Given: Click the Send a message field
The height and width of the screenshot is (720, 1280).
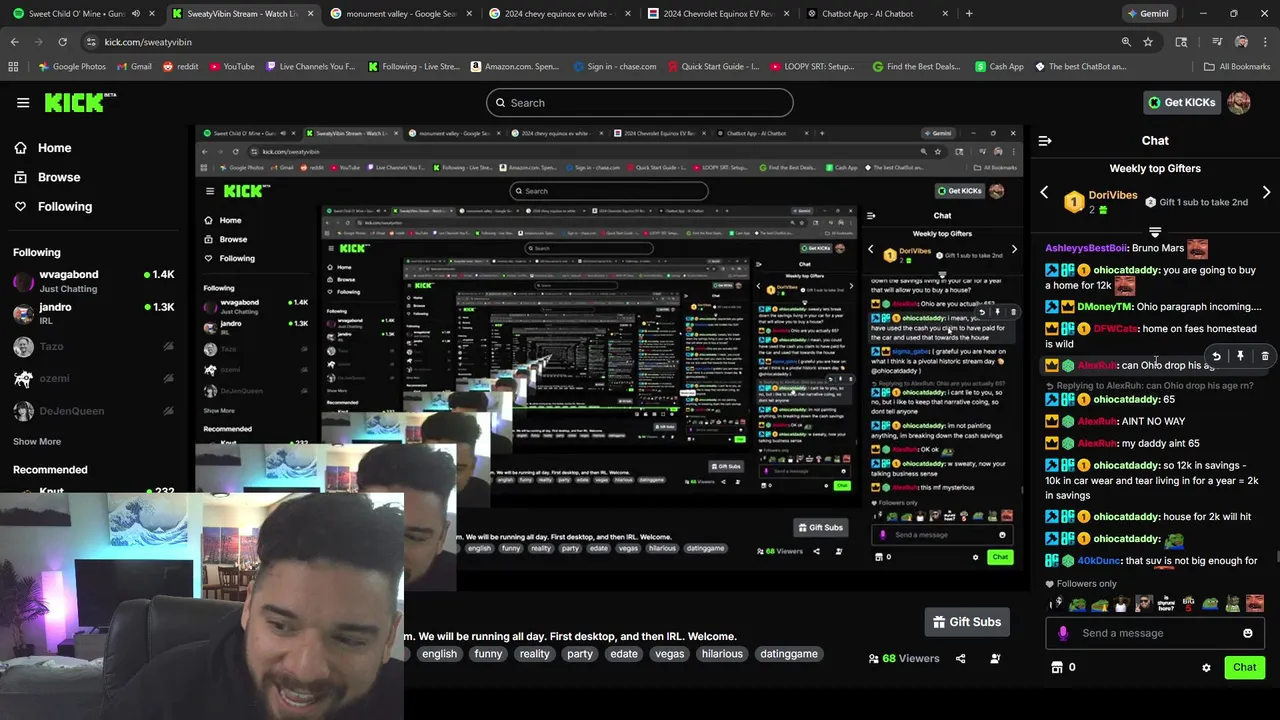Looking at the screenshot, I should [x=1153, y=633].
